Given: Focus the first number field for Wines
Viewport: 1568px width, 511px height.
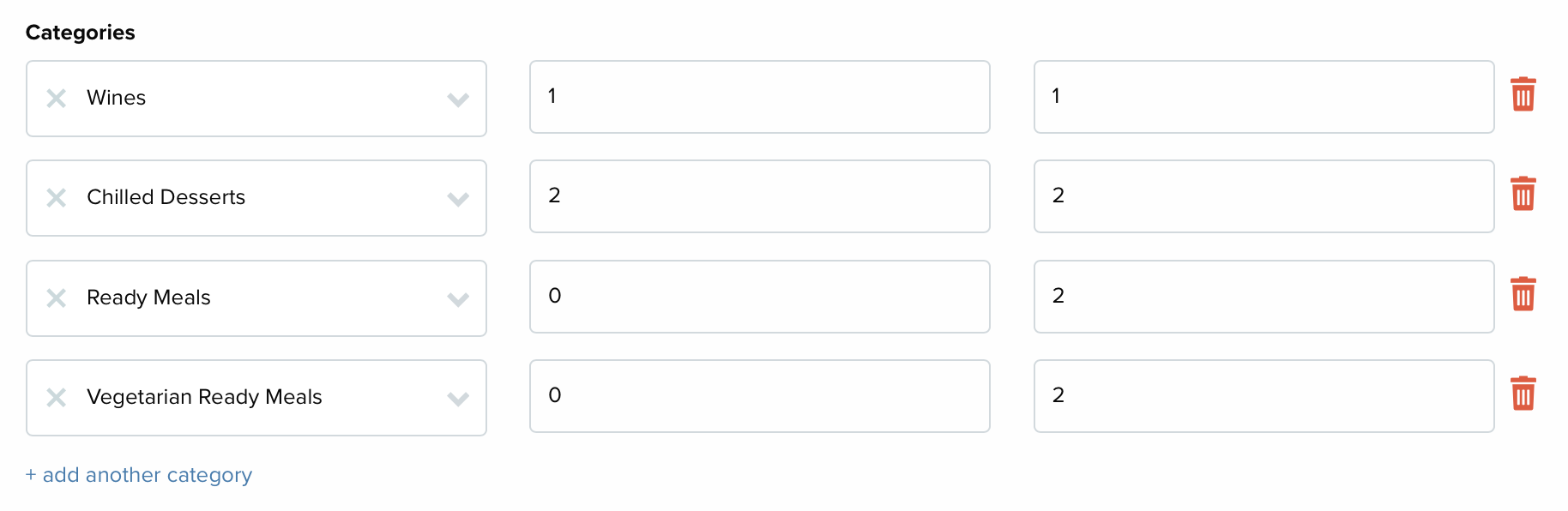Looking at the screenshot, I should click(760, 97).
